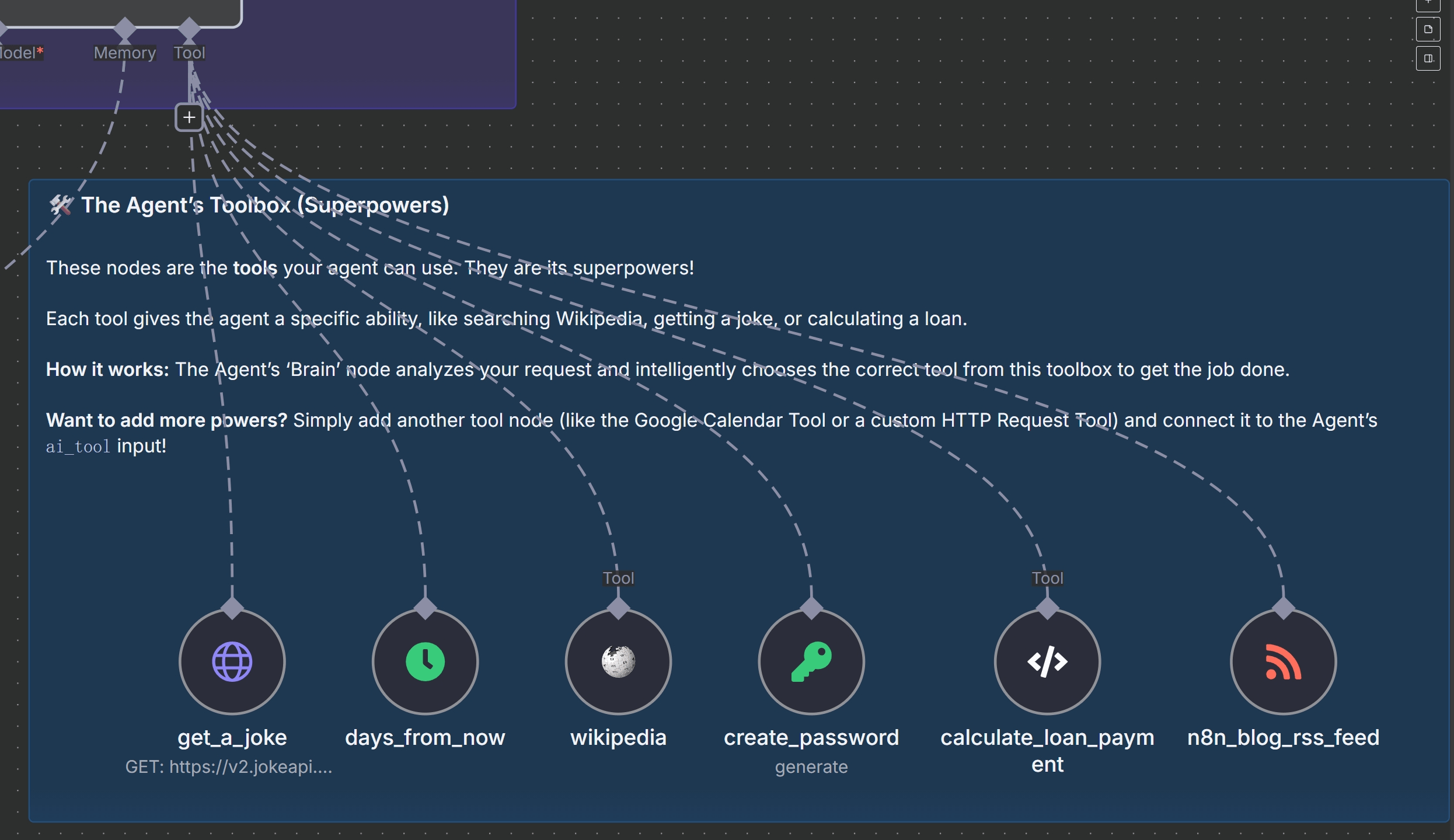
Task: Click the add sticky note icon
Action: click(x=1428, y=29)
